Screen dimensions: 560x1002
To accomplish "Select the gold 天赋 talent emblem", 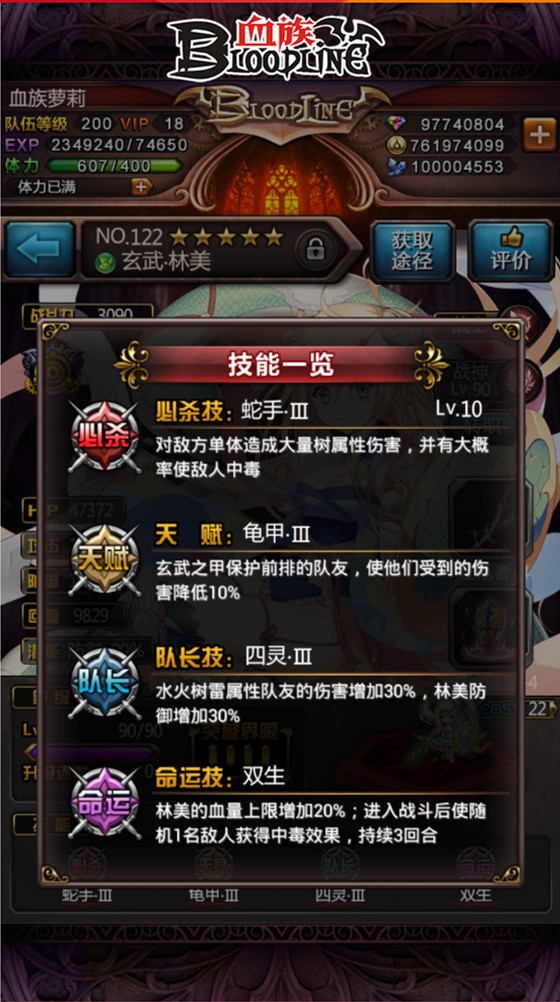I will click(105, 560).
